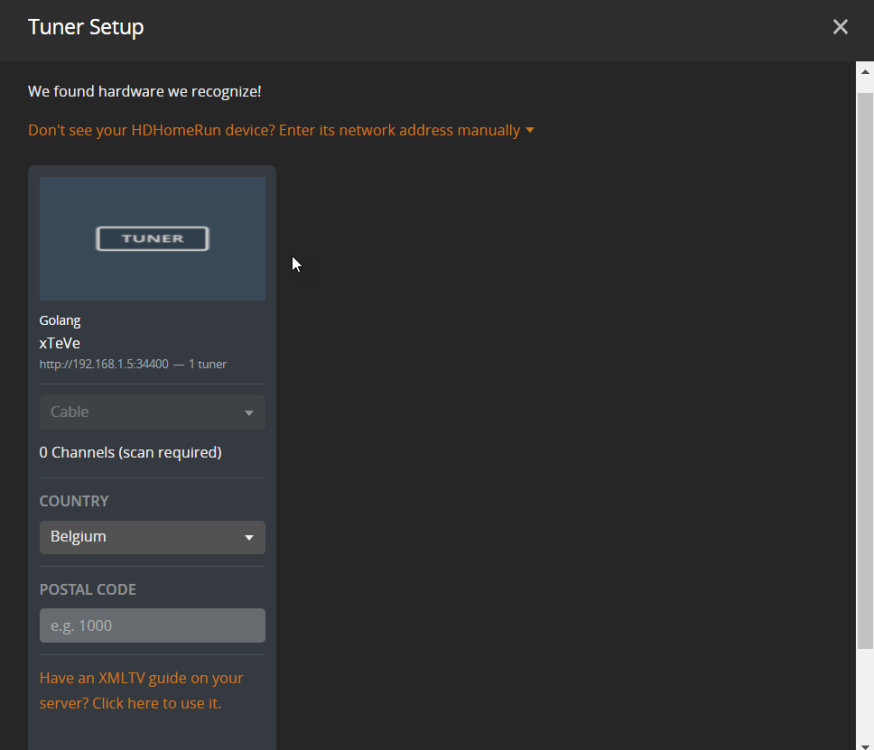Click the Cable dropdown arrow icon
The width and height of the screenshot is (874, 750).
[x=249, y=413]
